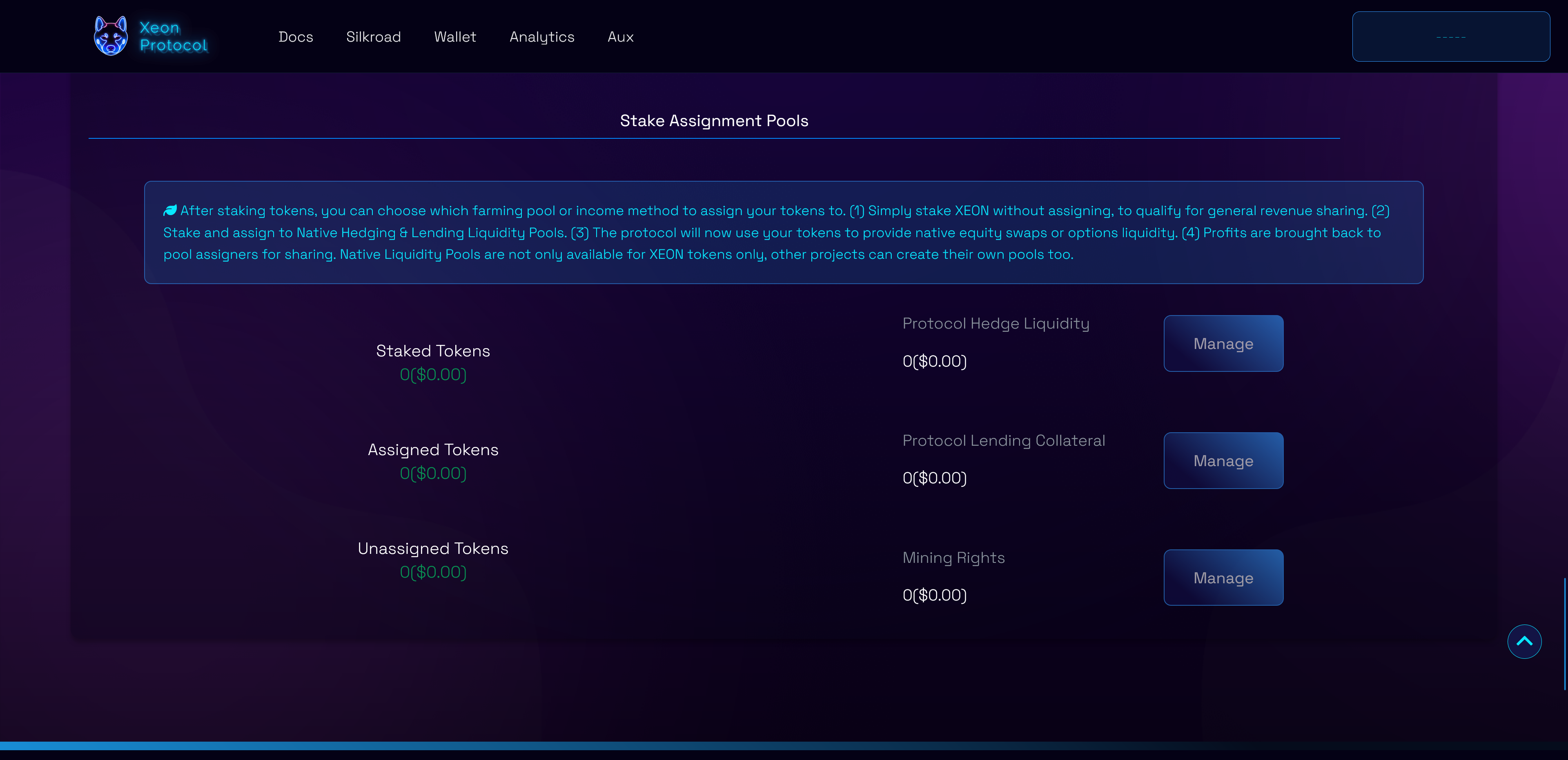Click the Stake Assignment Pools heading
Viewport: 1568px width, 760px height.
click(713, 120)
